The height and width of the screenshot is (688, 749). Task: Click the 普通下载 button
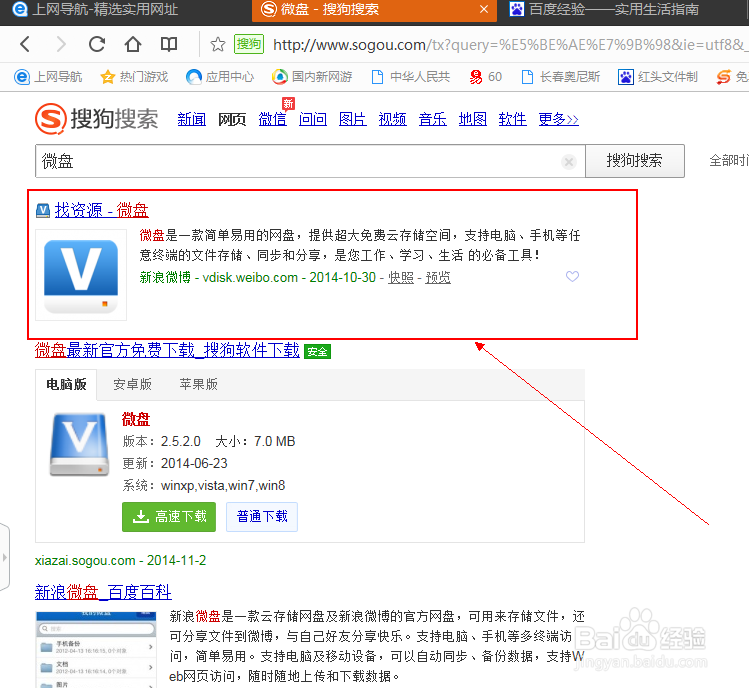tap(262, 516)
